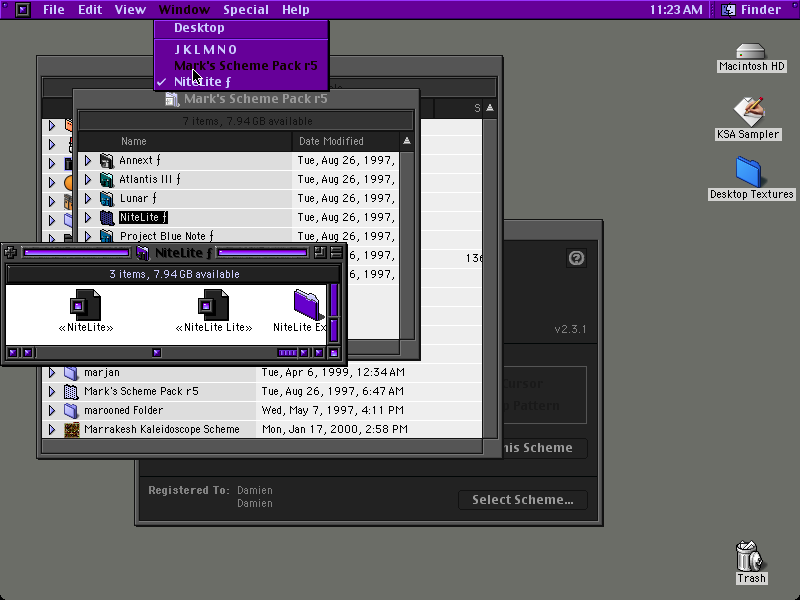Click horizontal scroll thumb in NiteLite ƒ window
The height and width of the screenshot is (600, 800).
click(x=157, y=353)
